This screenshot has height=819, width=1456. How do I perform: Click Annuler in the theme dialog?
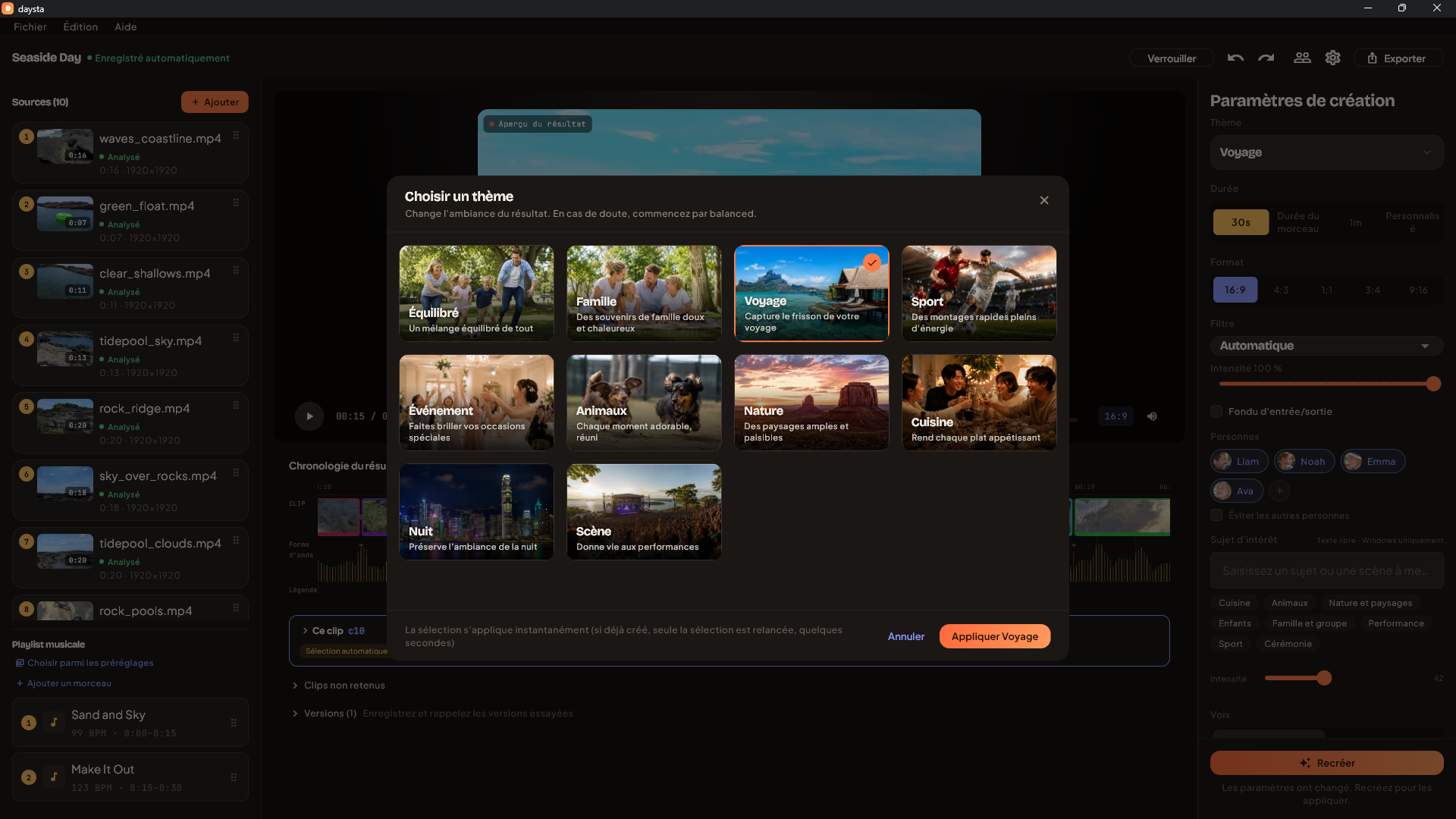click(906, 636)
